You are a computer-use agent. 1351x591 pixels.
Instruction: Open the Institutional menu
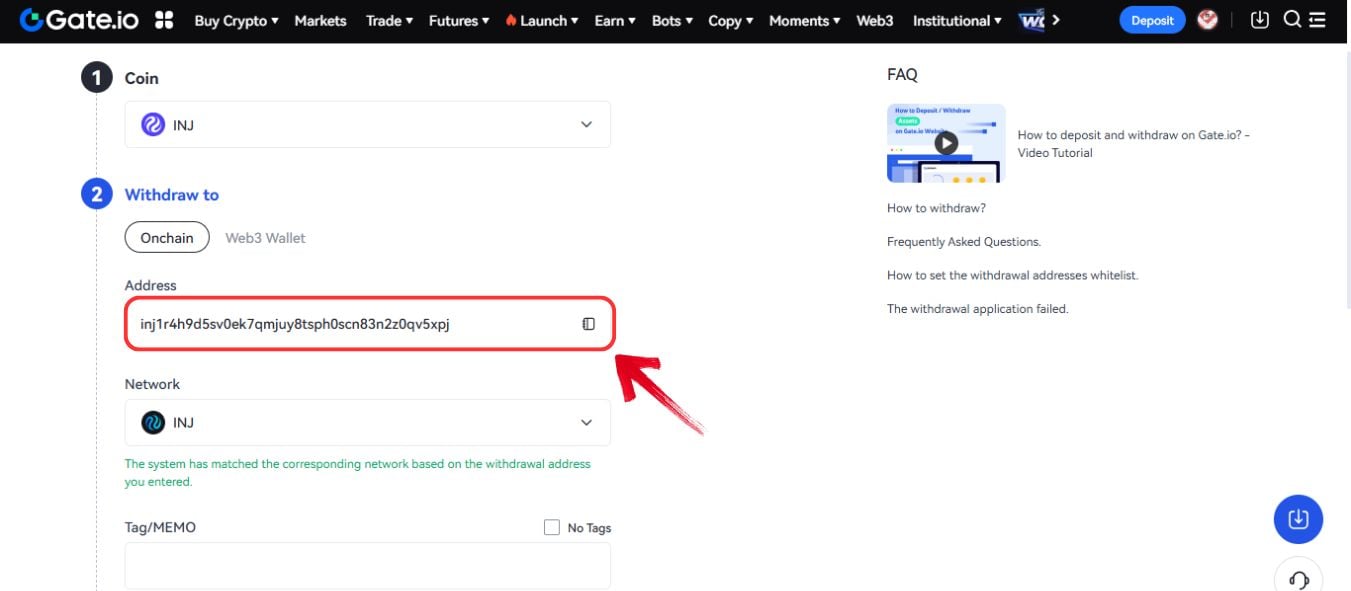tap(957, 20)
